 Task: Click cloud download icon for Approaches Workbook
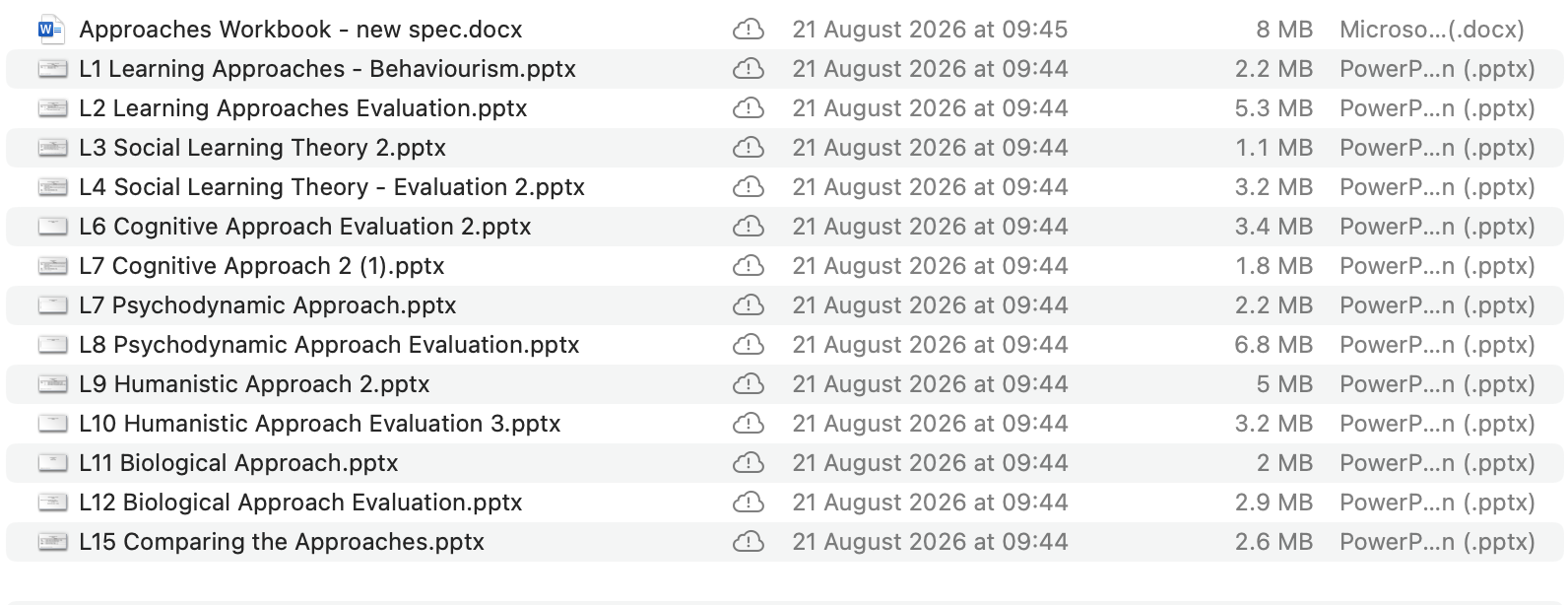[x=749, y=30]
